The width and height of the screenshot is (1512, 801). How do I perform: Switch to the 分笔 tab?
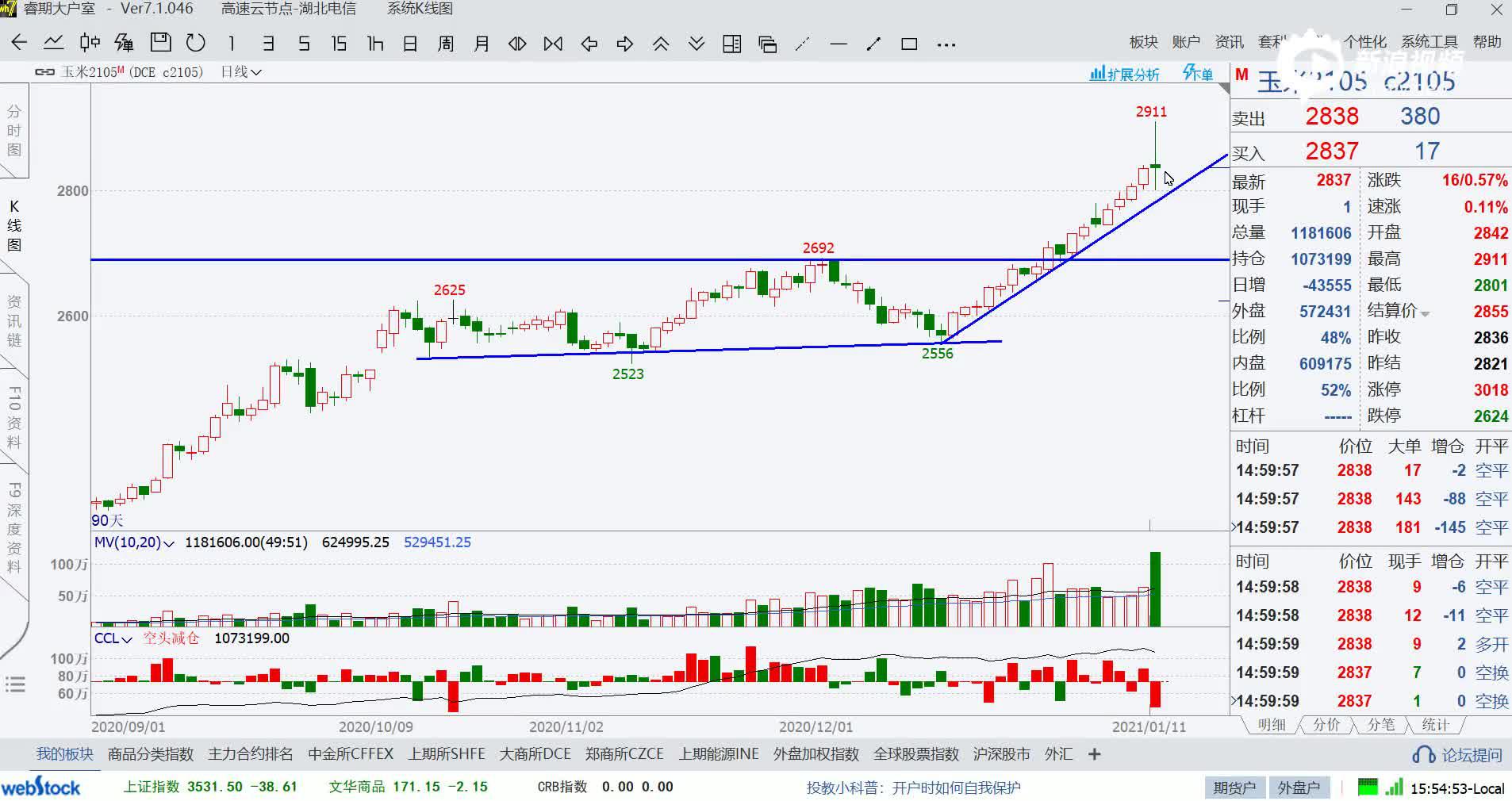(1381, 725)
